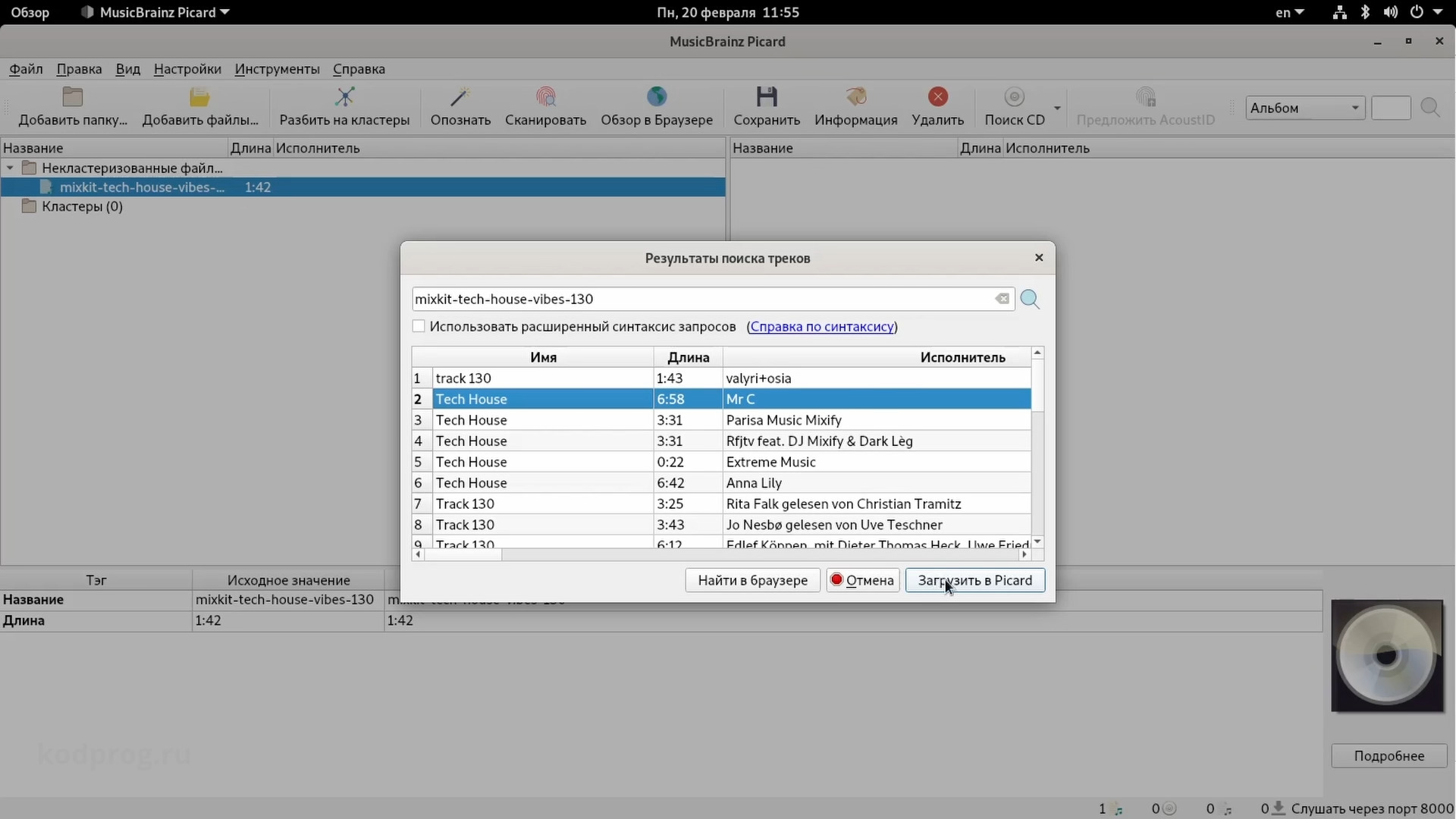Click the Отмена button
1456x819 pixels.
[862, 580]
